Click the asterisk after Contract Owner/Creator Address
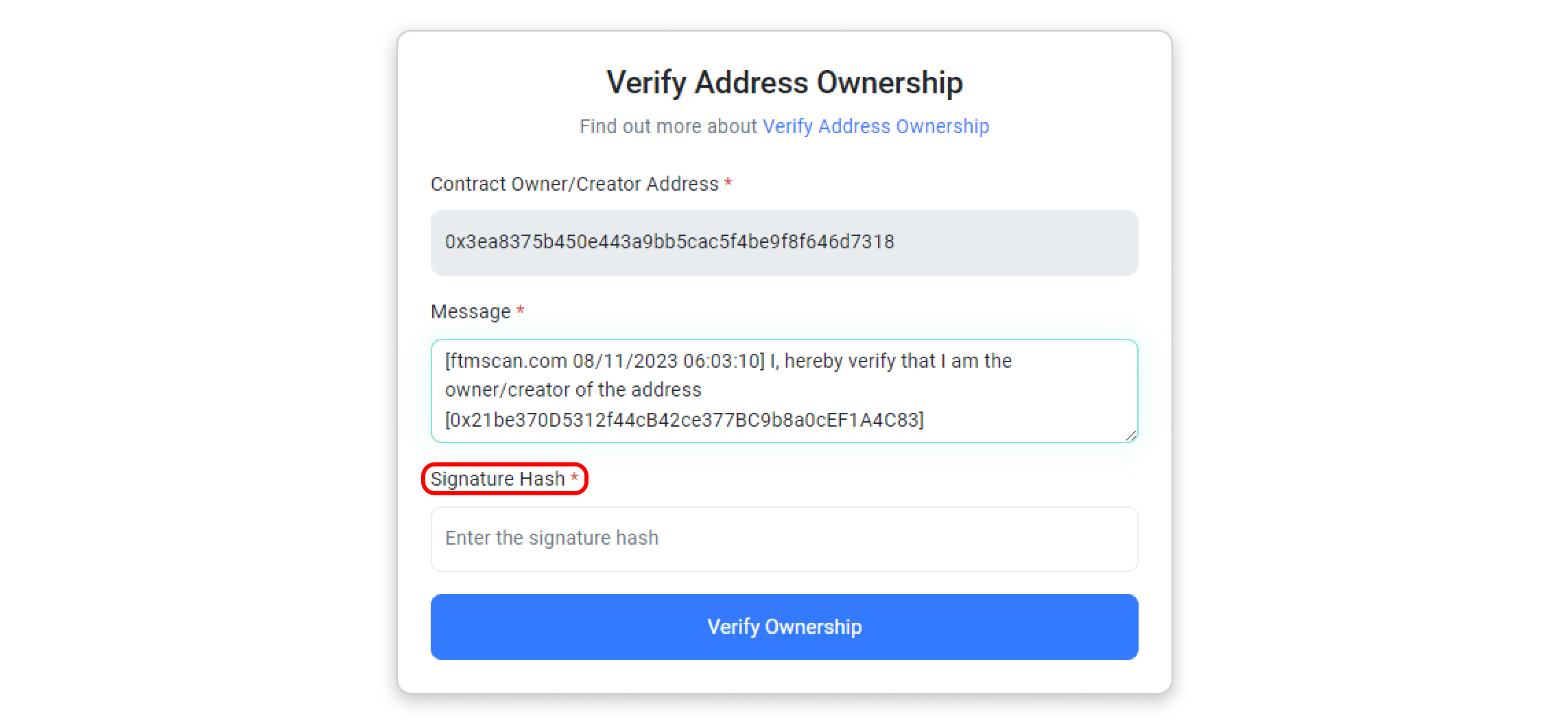 pos(728,183)
